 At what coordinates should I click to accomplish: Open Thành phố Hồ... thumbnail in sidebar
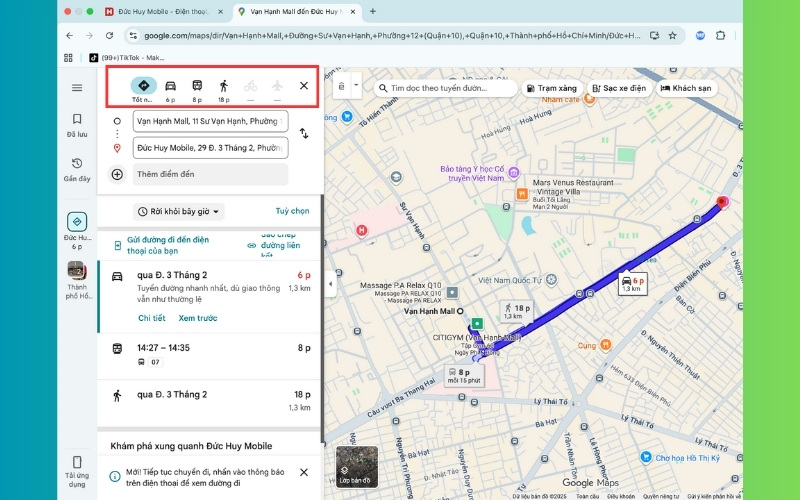(77, 280)
